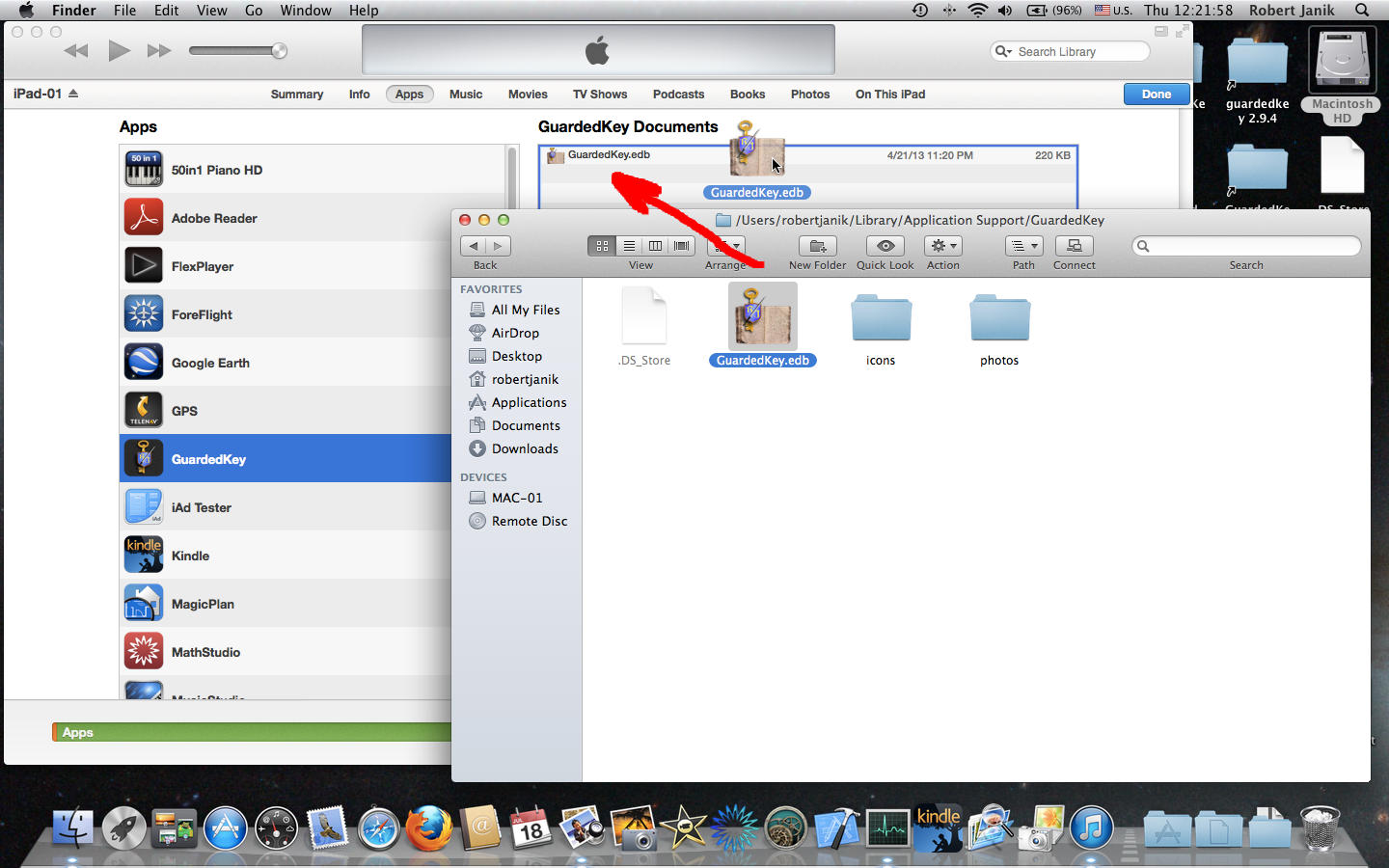Click the Finder Back arrow button
1389x868 pixels.
click(473, 246)
